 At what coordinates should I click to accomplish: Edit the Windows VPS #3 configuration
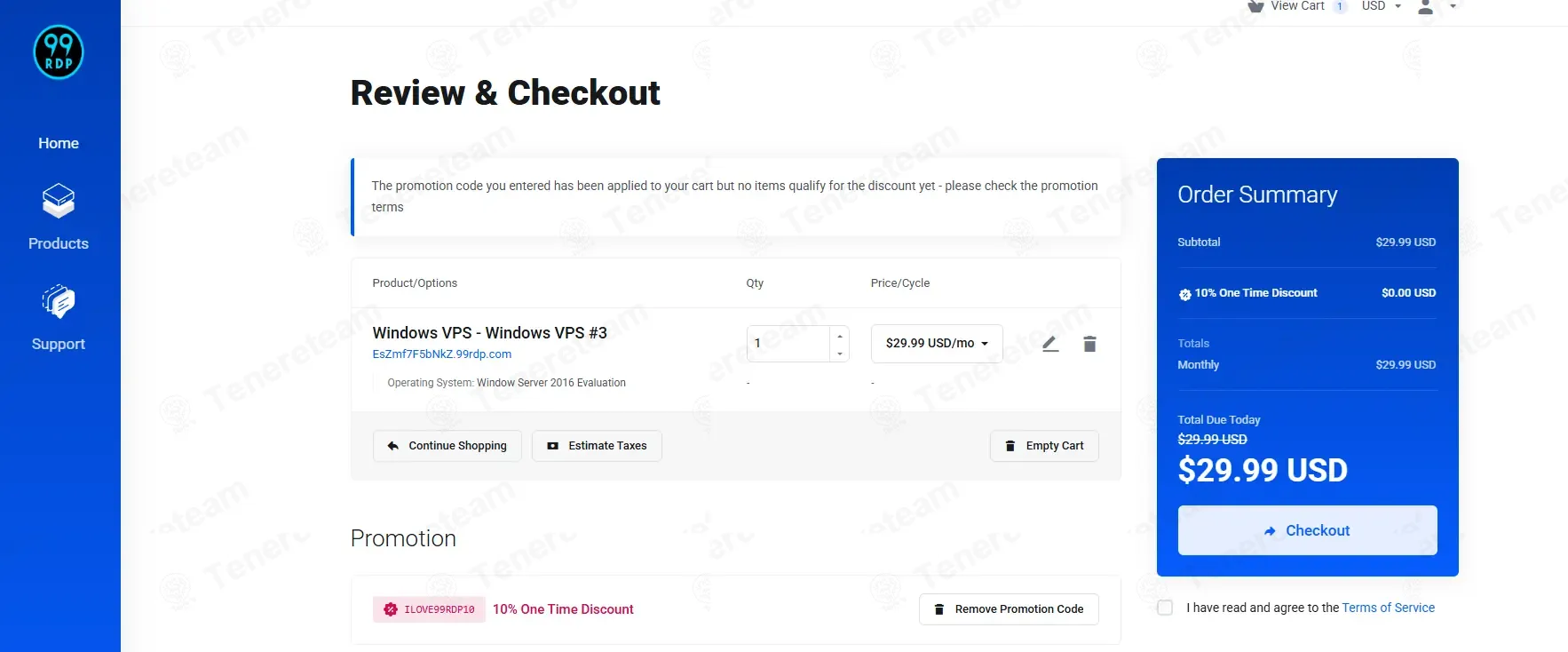(x=1050, y=344)
